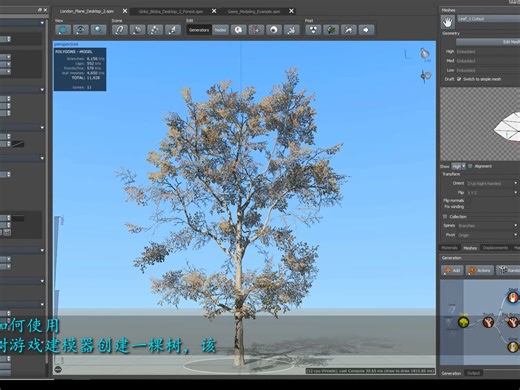Open the Output tab

(473, 373)
